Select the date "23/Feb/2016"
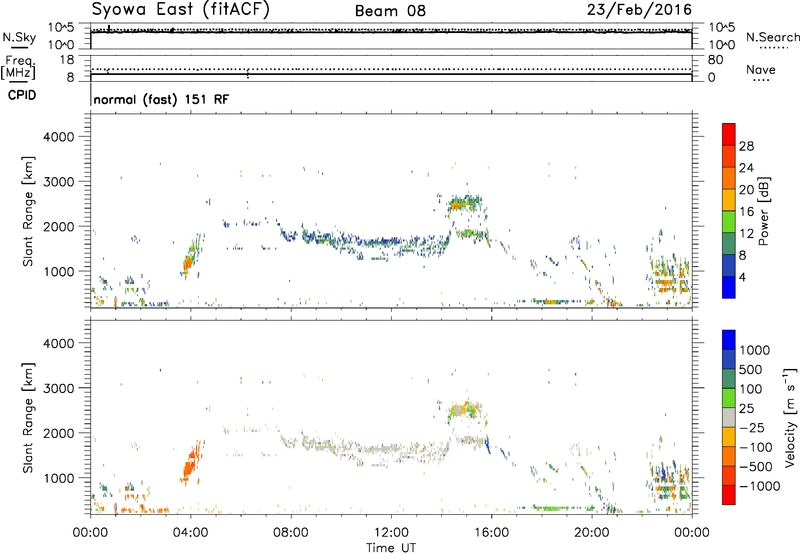Screen dimensions: 800x554 tap(639, 10)
